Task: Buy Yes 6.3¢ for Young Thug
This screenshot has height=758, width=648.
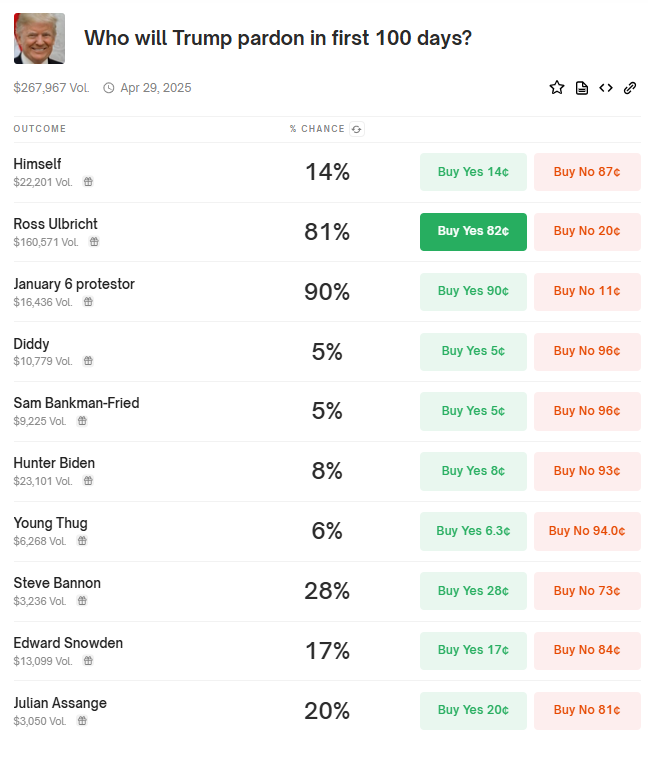Action: coord(473,531)
